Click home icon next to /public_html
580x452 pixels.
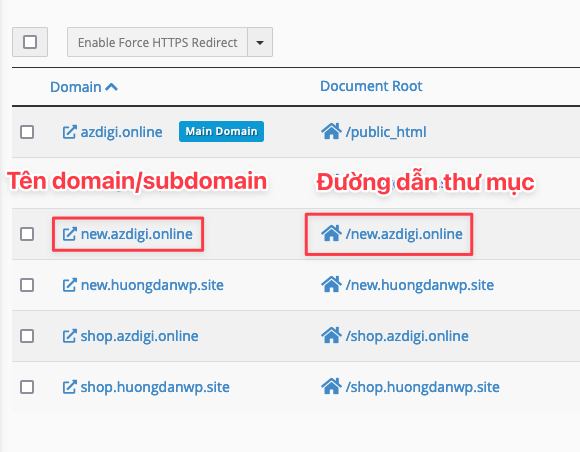331,131
